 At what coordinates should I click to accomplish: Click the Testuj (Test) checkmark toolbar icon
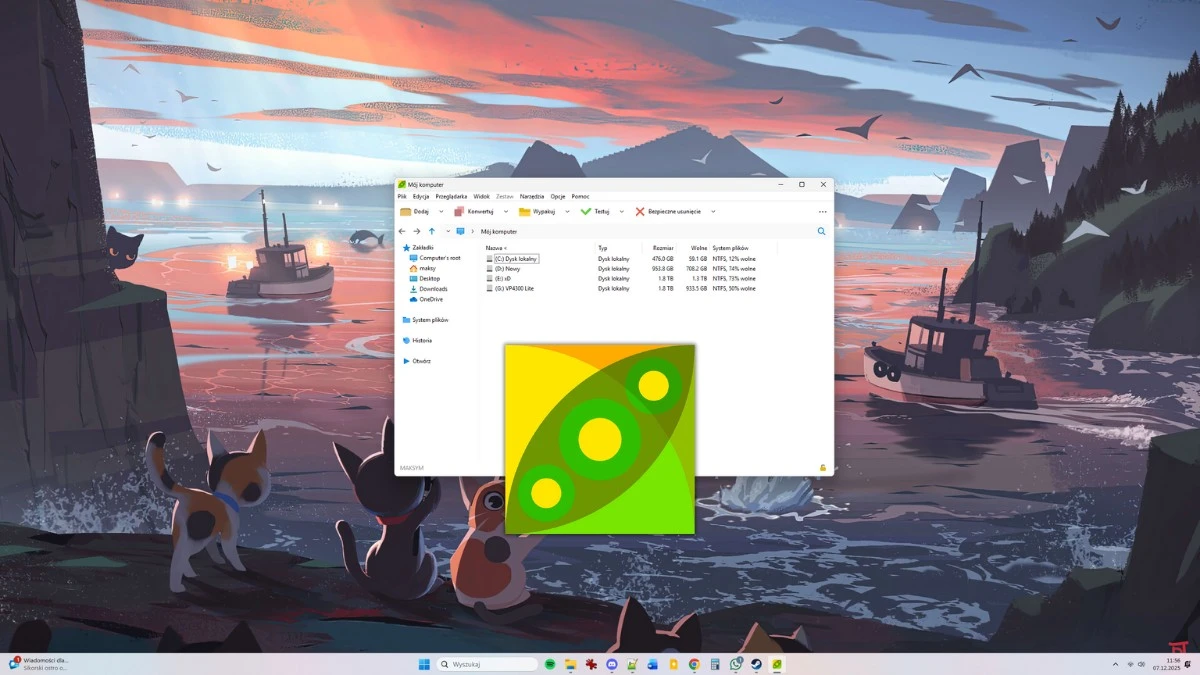[x=584, y=211]
